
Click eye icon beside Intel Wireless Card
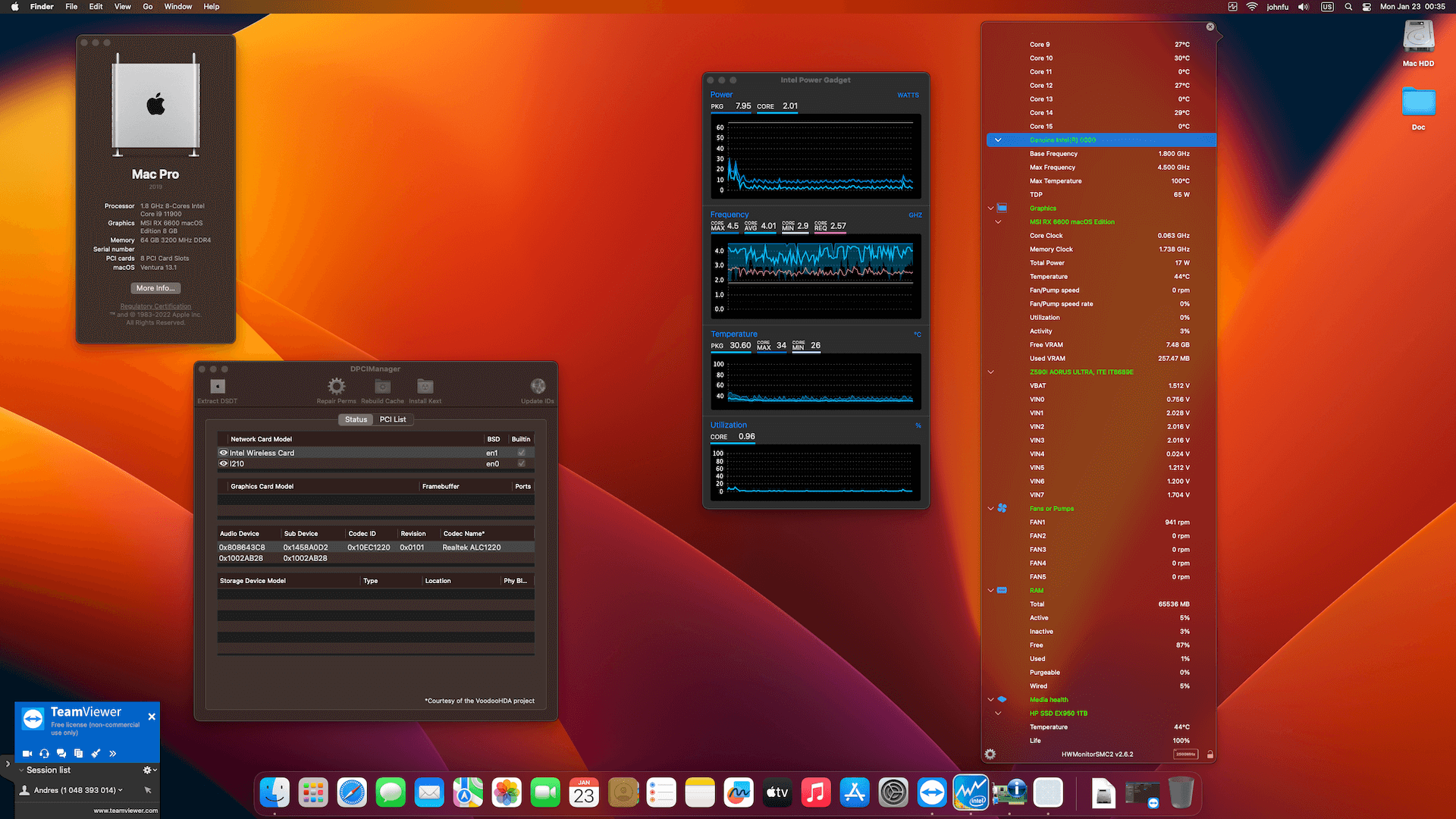[x=224, y=453]
